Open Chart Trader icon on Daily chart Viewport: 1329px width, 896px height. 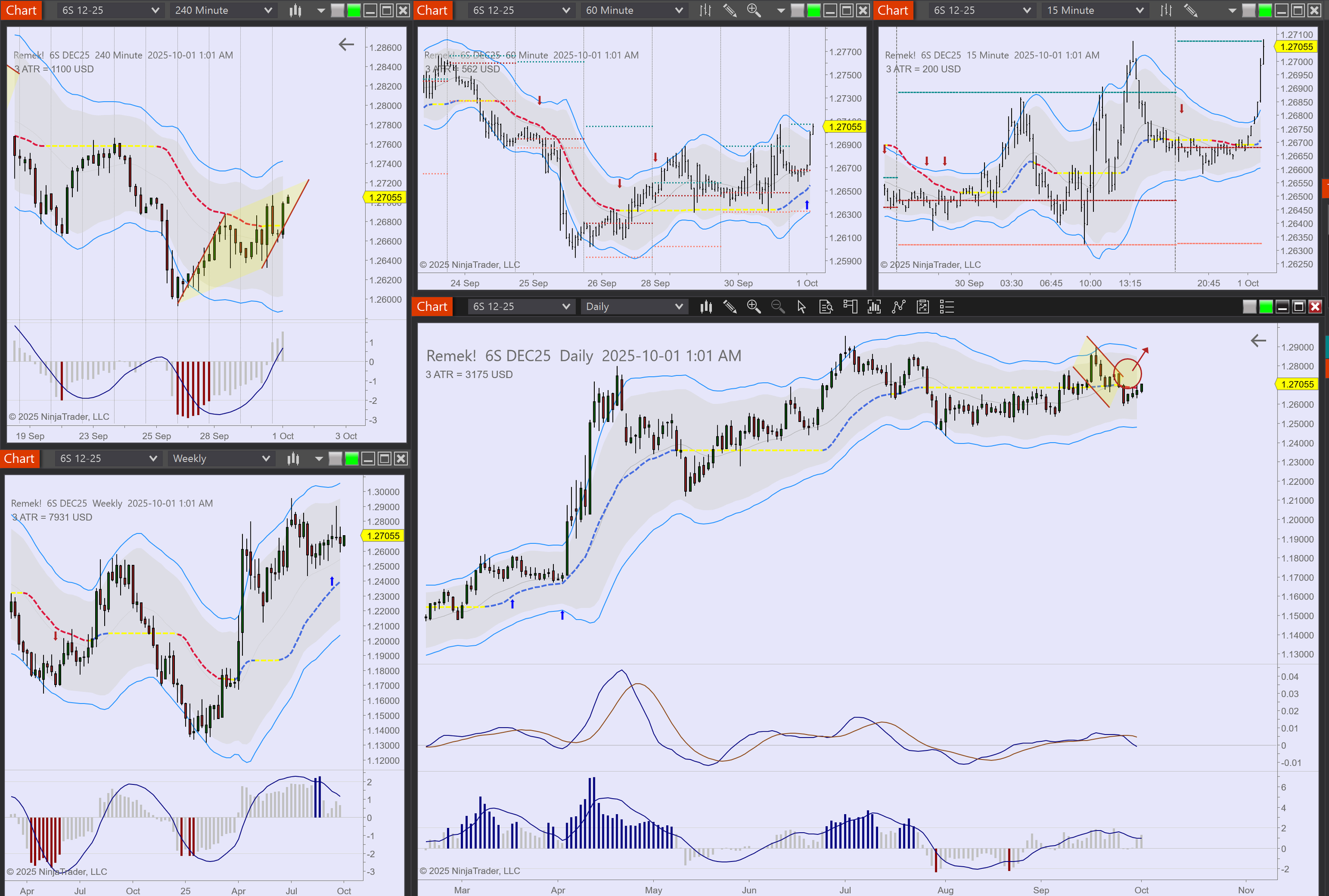(850, 307)
